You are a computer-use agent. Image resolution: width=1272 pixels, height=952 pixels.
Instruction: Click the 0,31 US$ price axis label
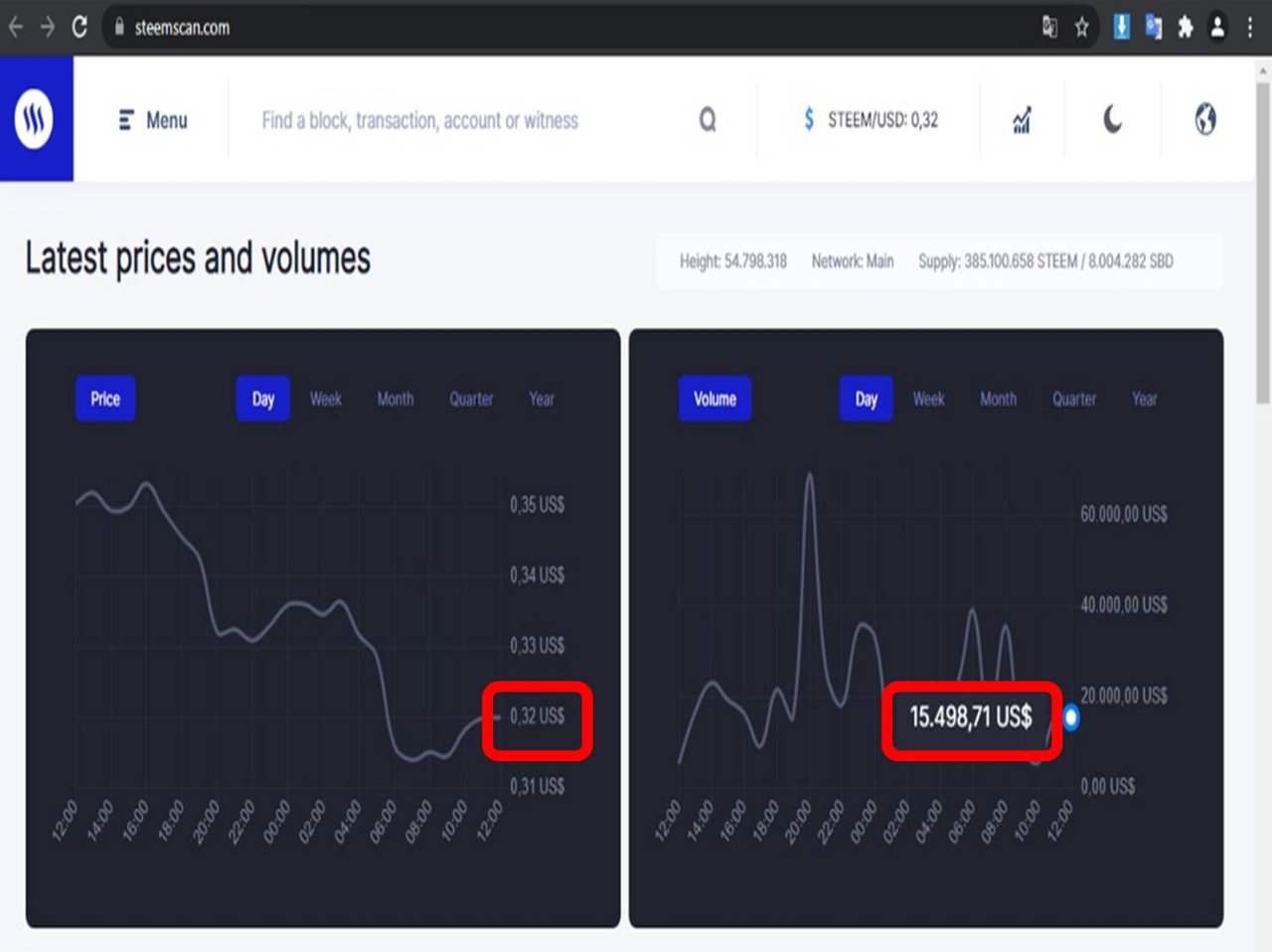[538, 787]
